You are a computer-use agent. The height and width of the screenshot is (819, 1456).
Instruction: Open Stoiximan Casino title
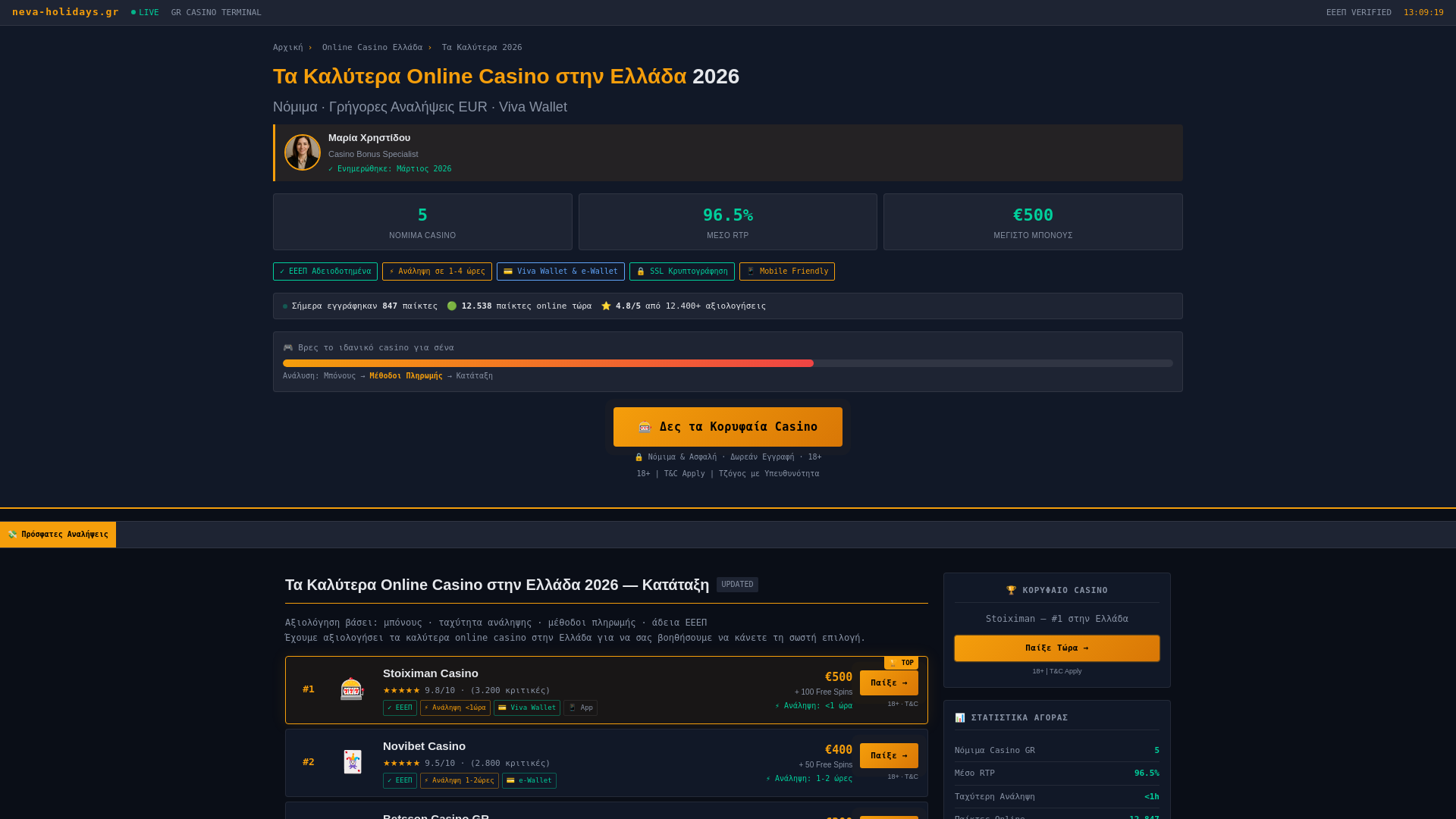coord(431,673)
